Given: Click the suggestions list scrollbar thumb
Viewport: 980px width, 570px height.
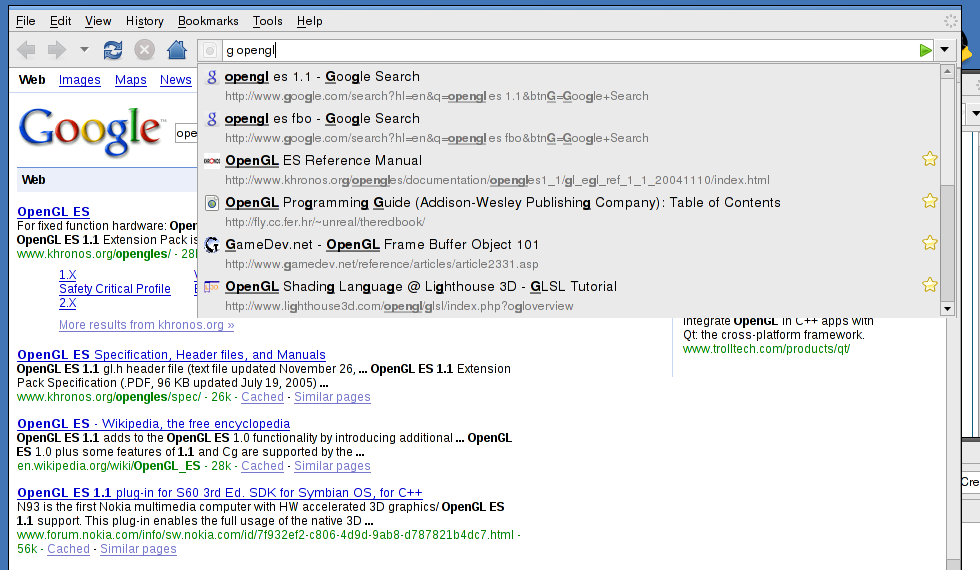Looking at the screenshot, I should click(948, 242).
